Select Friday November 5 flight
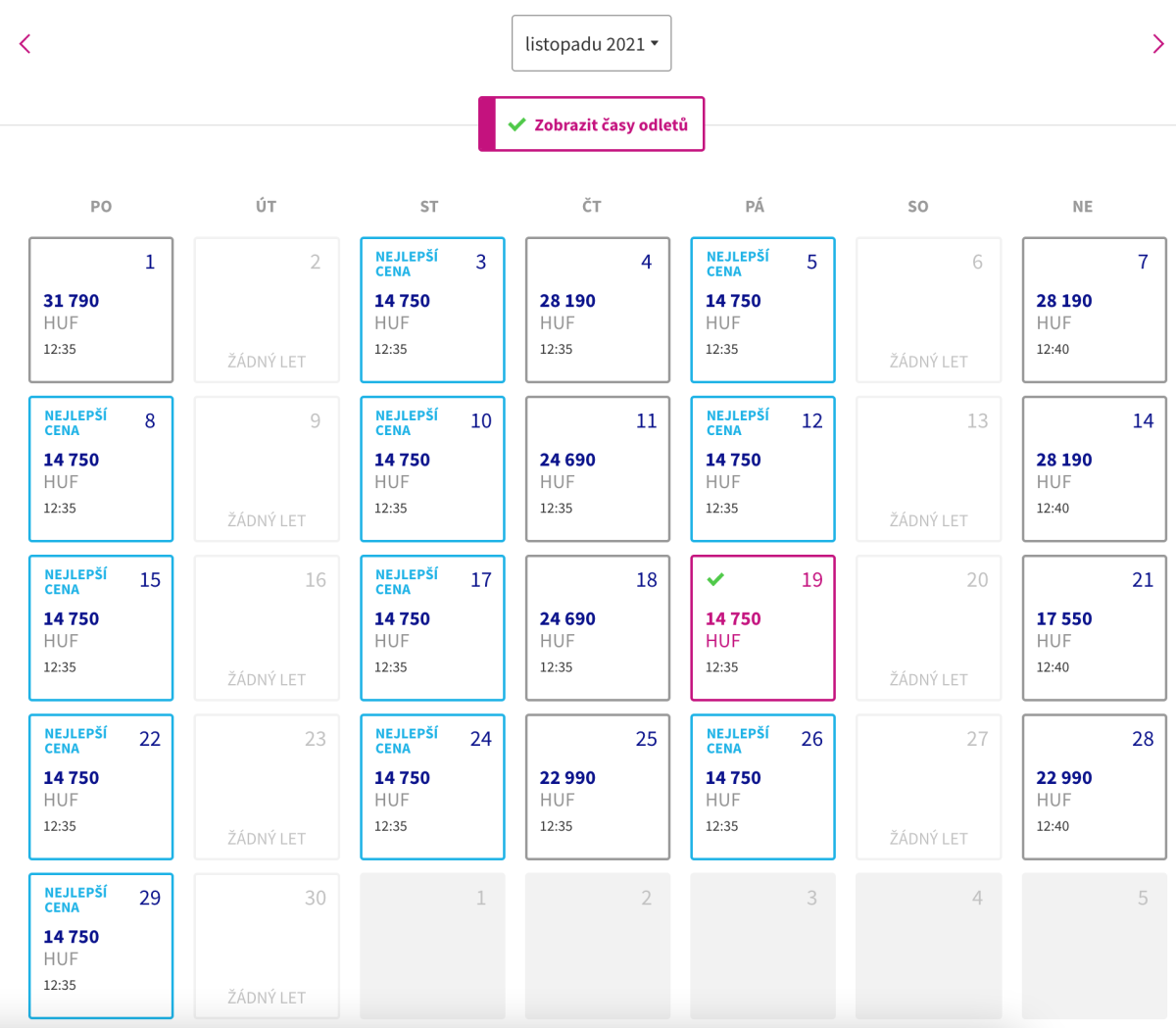The height and width of the screenshot is (1028, 1176). [762, 310]
